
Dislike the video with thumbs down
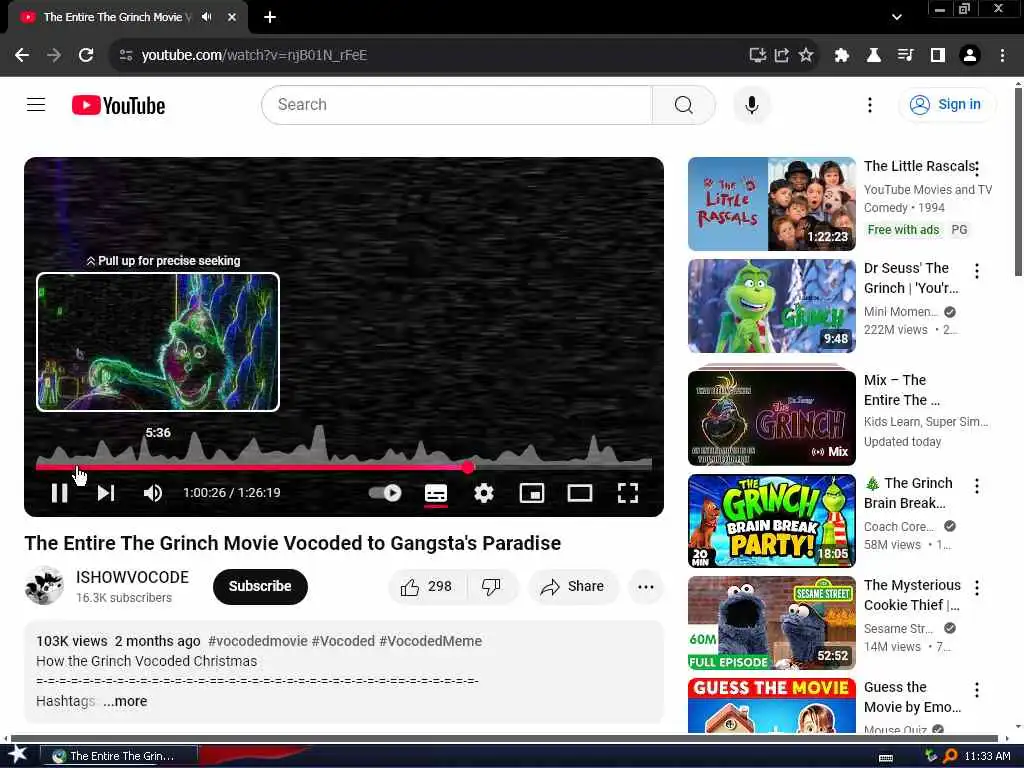click(x=492, y=586)
